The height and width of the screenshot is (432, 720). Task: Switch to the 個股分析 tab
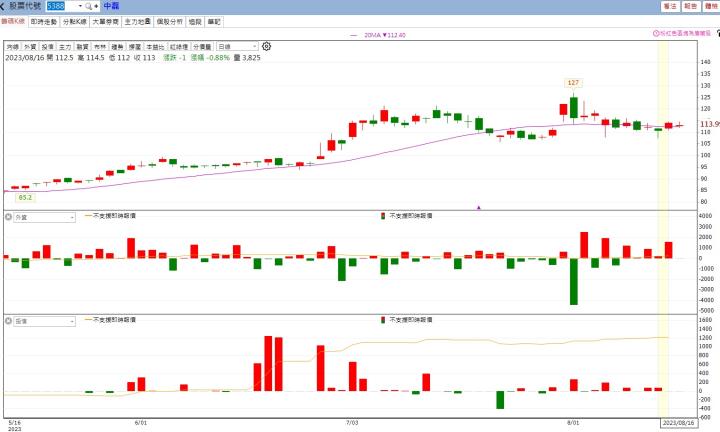(x=169, y=22)
